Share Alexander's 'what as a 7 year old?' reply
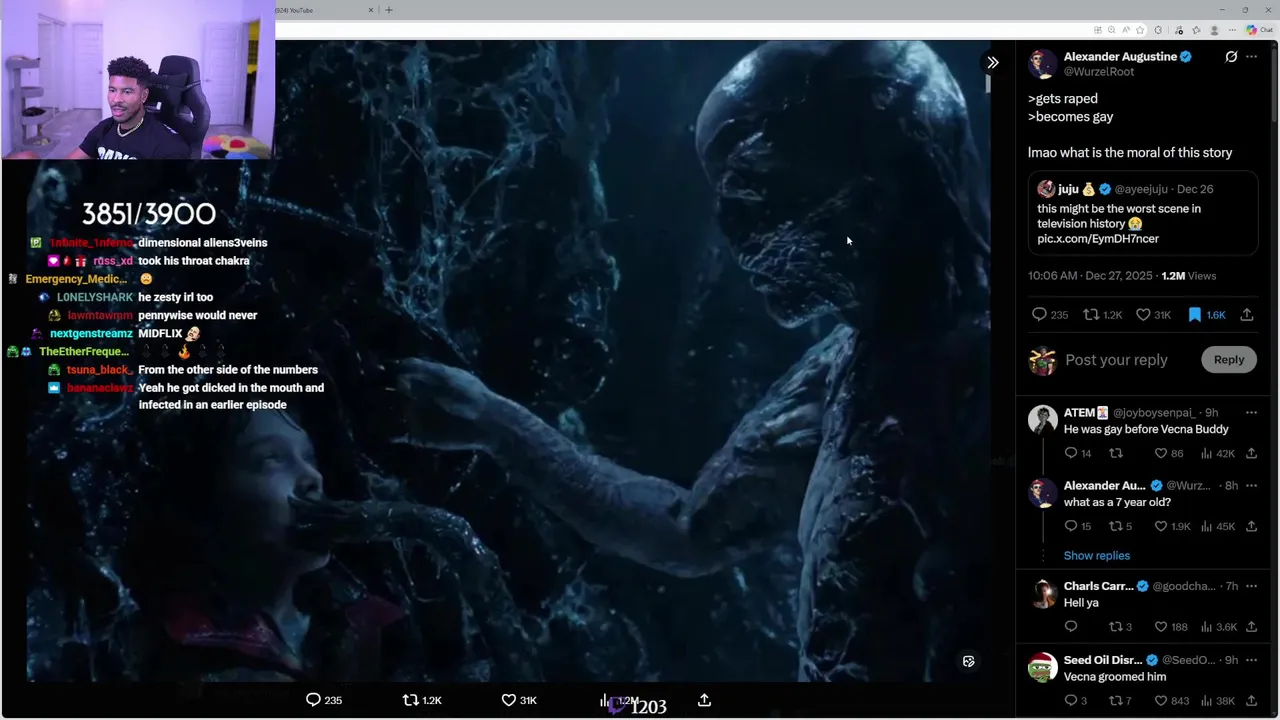Image resolution: width=1280 pixels, height=720 pixels. pyautogui.click(x=1251, y=526)
